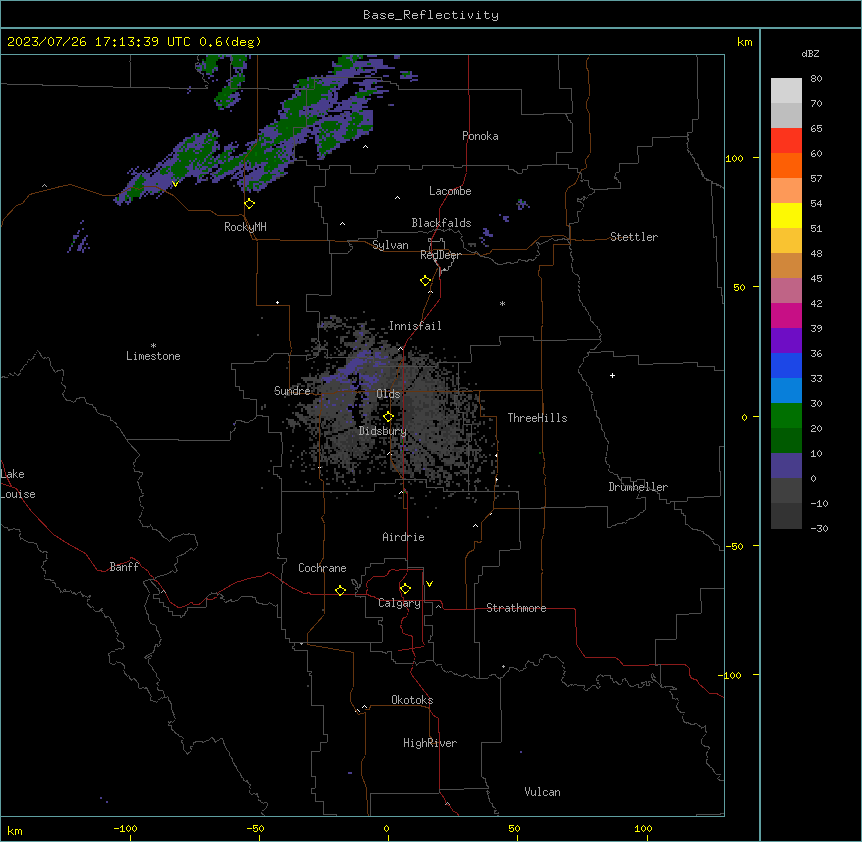
Task: Click the yellow diamond marker above Calgary label
Action: (x=405, y=589)
